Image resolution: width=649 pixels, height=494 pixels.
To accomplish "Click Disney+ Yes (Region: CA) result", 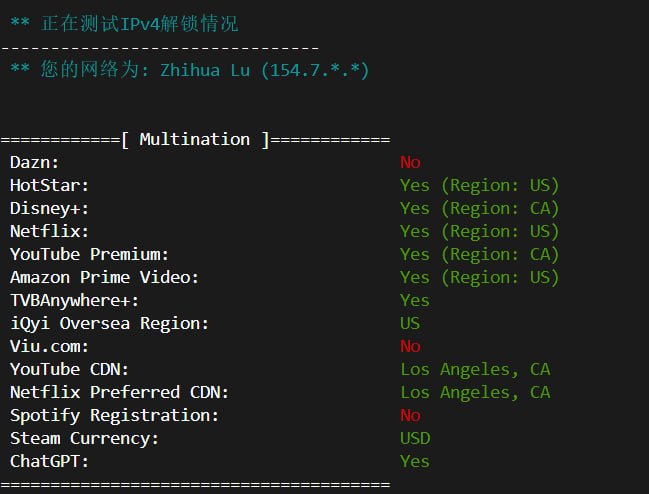I will coord(479,208).
